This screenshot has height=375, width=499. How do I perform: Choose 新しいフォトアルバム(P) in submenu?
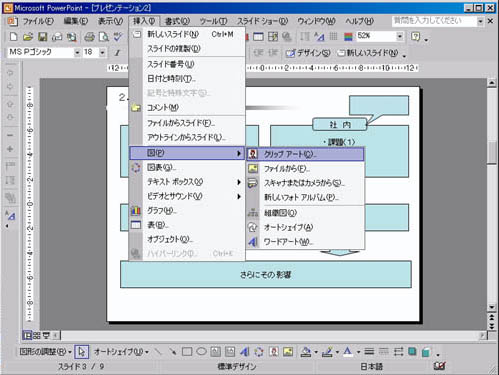pos(305,197)
